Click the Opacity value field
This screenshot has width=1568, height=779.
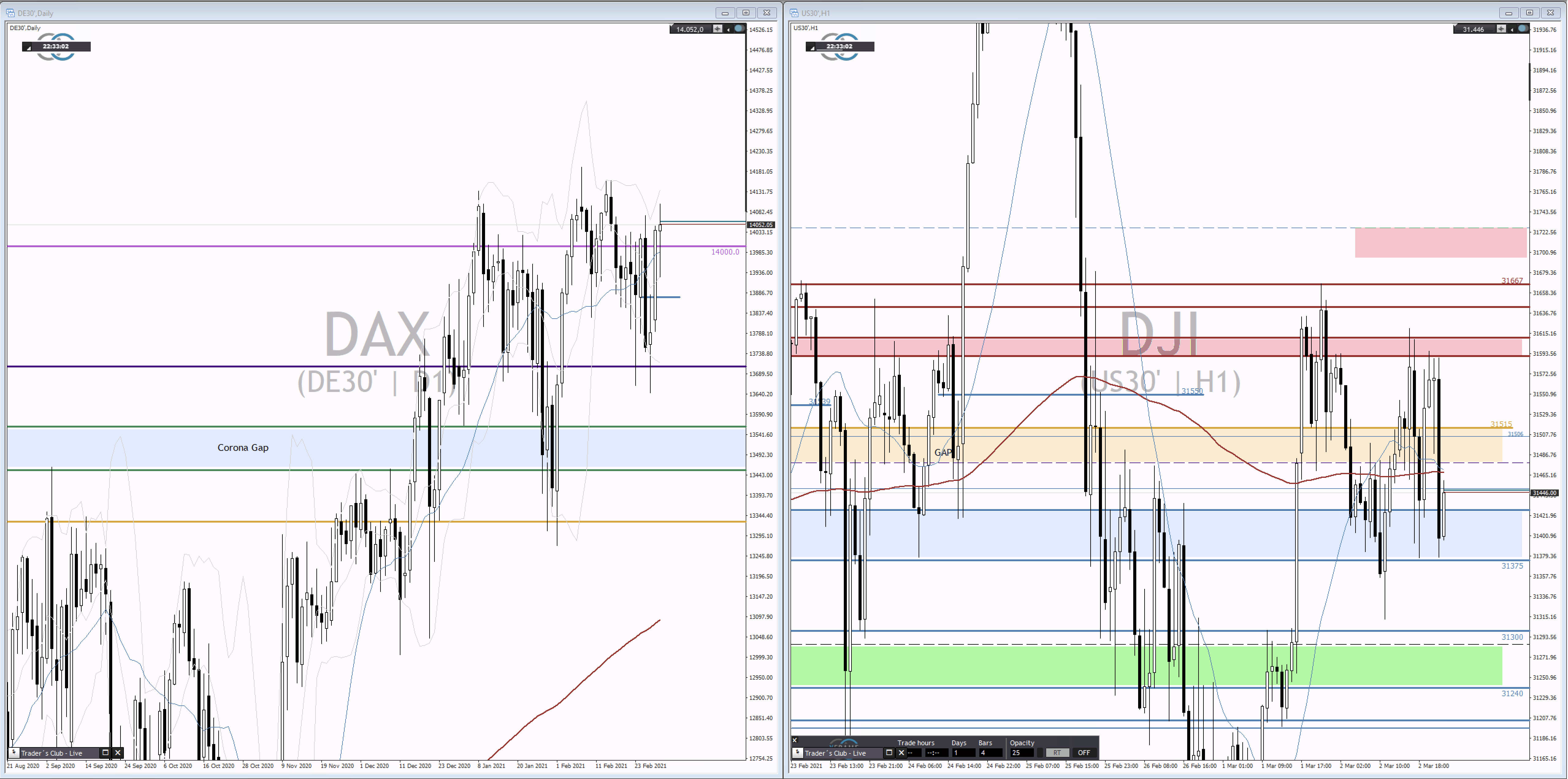[x=1022, y=753]
